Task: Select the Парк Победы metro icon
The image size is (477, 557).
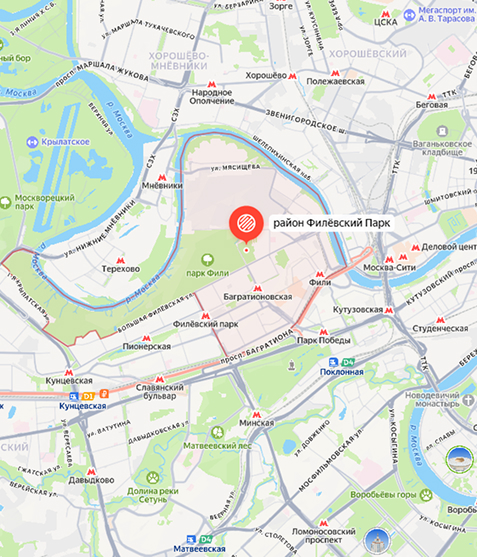Action: tap(324, 332)
